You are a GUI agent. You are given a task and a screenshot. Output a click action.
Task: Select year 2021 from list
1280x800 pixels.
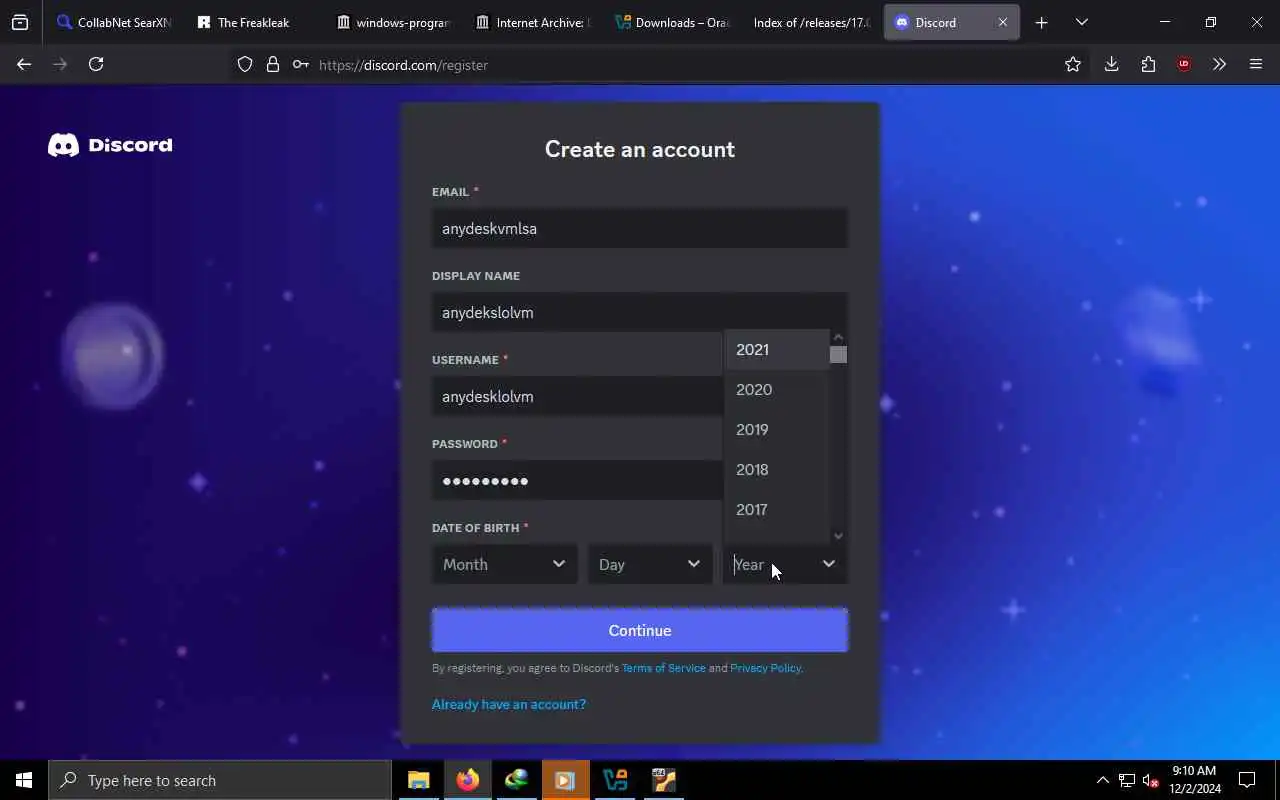777,349
